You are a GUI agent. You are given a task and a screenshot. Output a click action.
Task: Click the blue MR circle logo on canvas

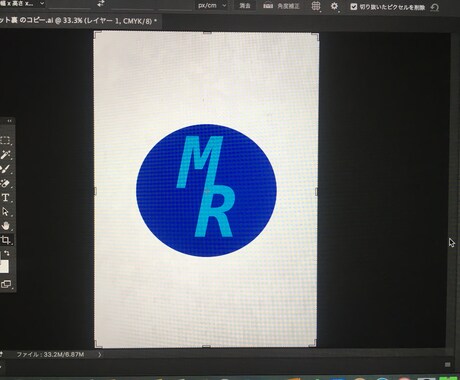point(206,190)
